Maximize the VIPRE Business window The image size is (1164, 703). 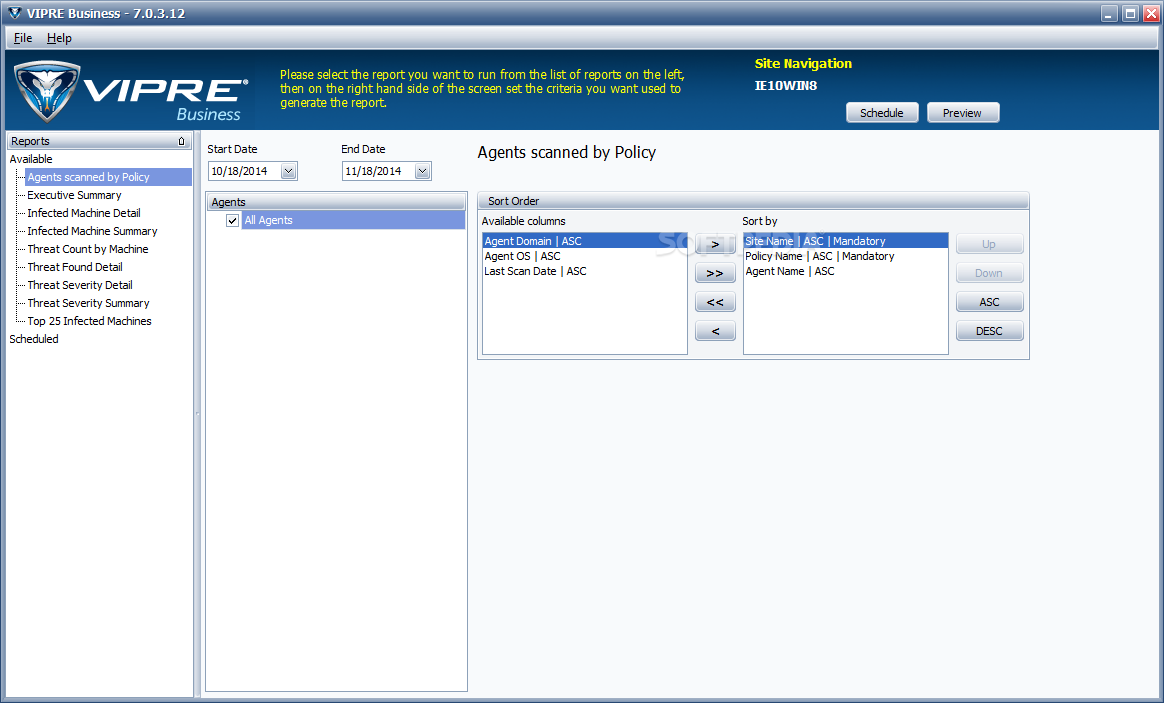coord(1130,13)
